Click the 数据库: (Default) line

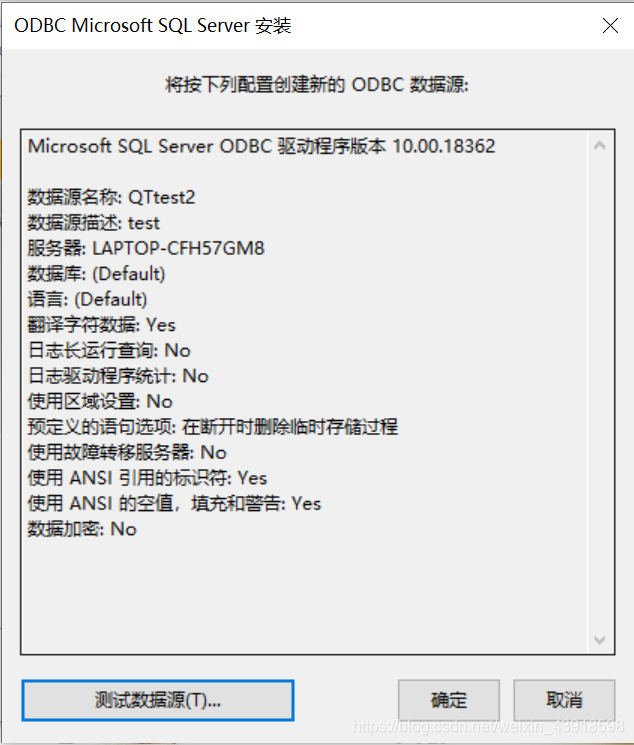click(96, 274)
